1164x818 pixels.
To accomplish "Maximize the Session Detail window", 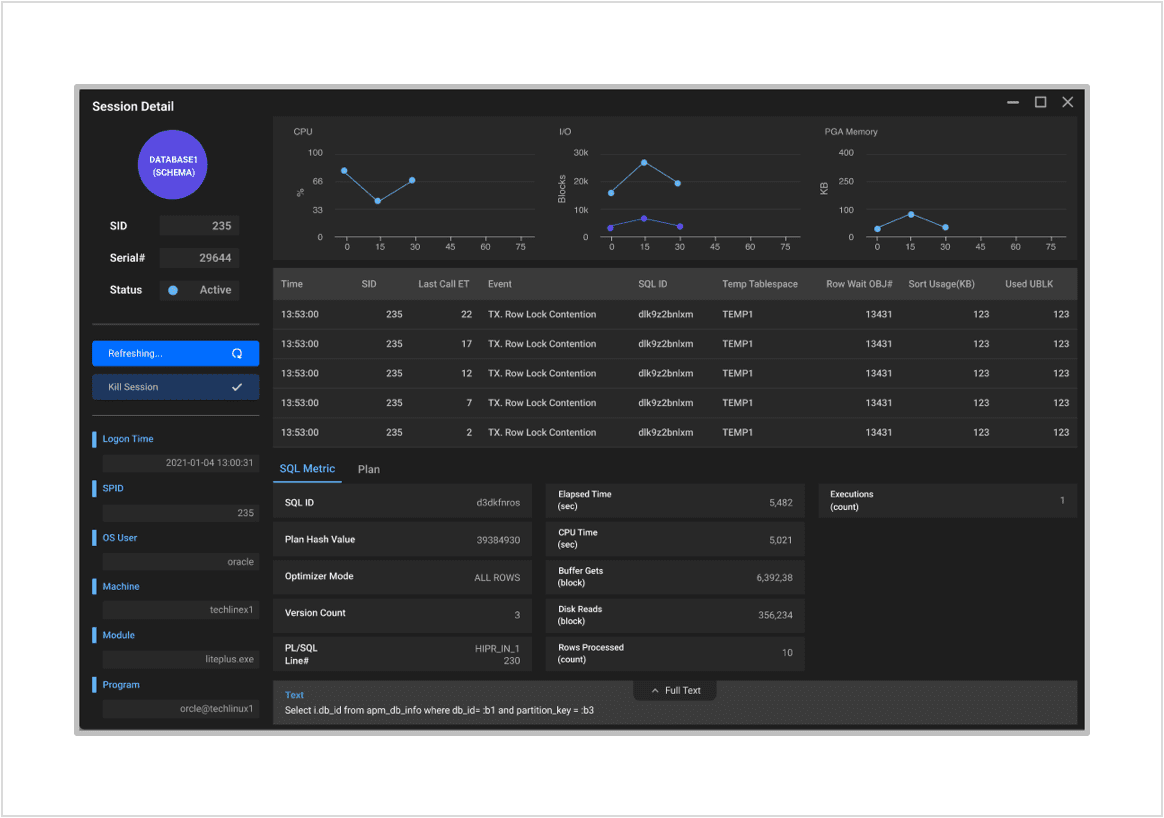I will coord(1040,102).
